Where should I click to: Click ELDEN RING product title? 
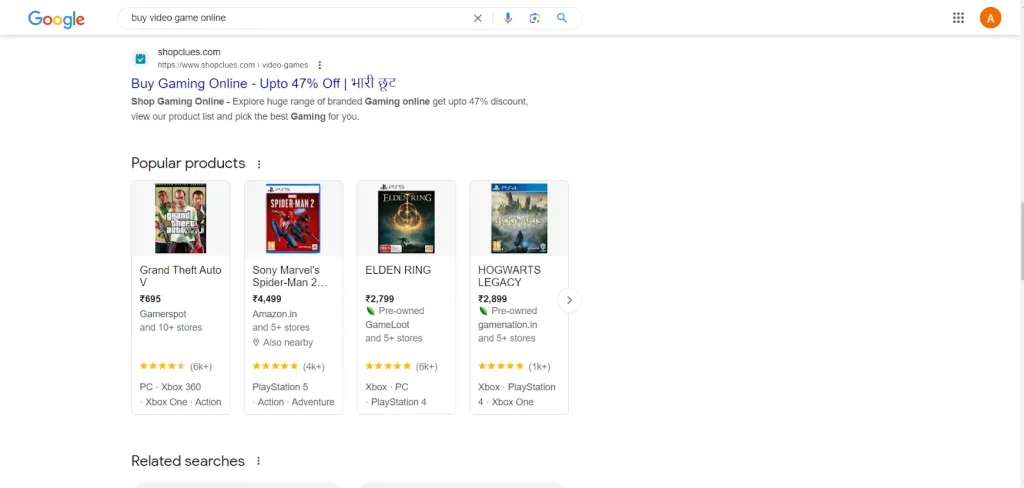pos(398,270)
